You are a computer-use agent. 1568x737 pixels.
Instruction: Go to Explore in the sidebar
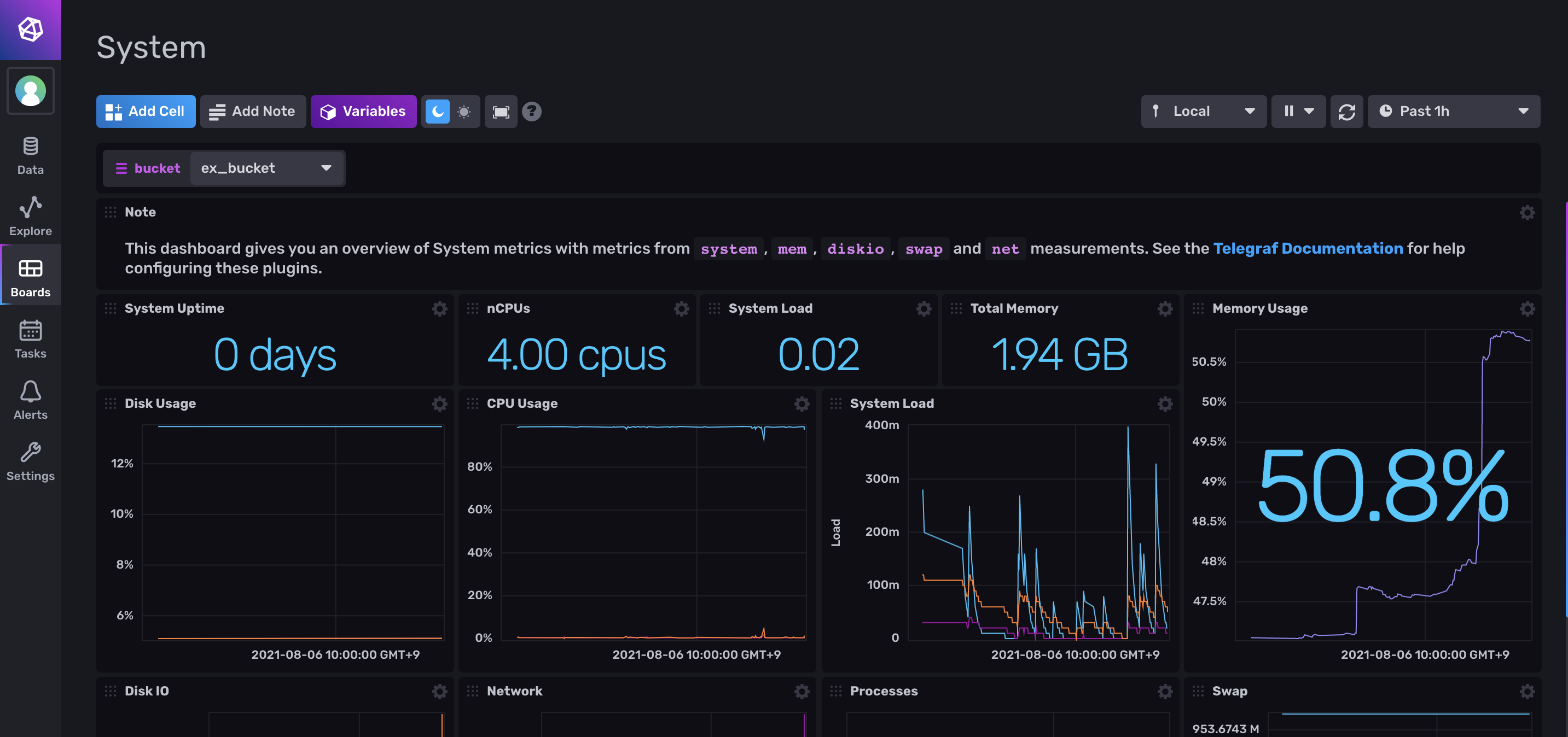[31, 216]
